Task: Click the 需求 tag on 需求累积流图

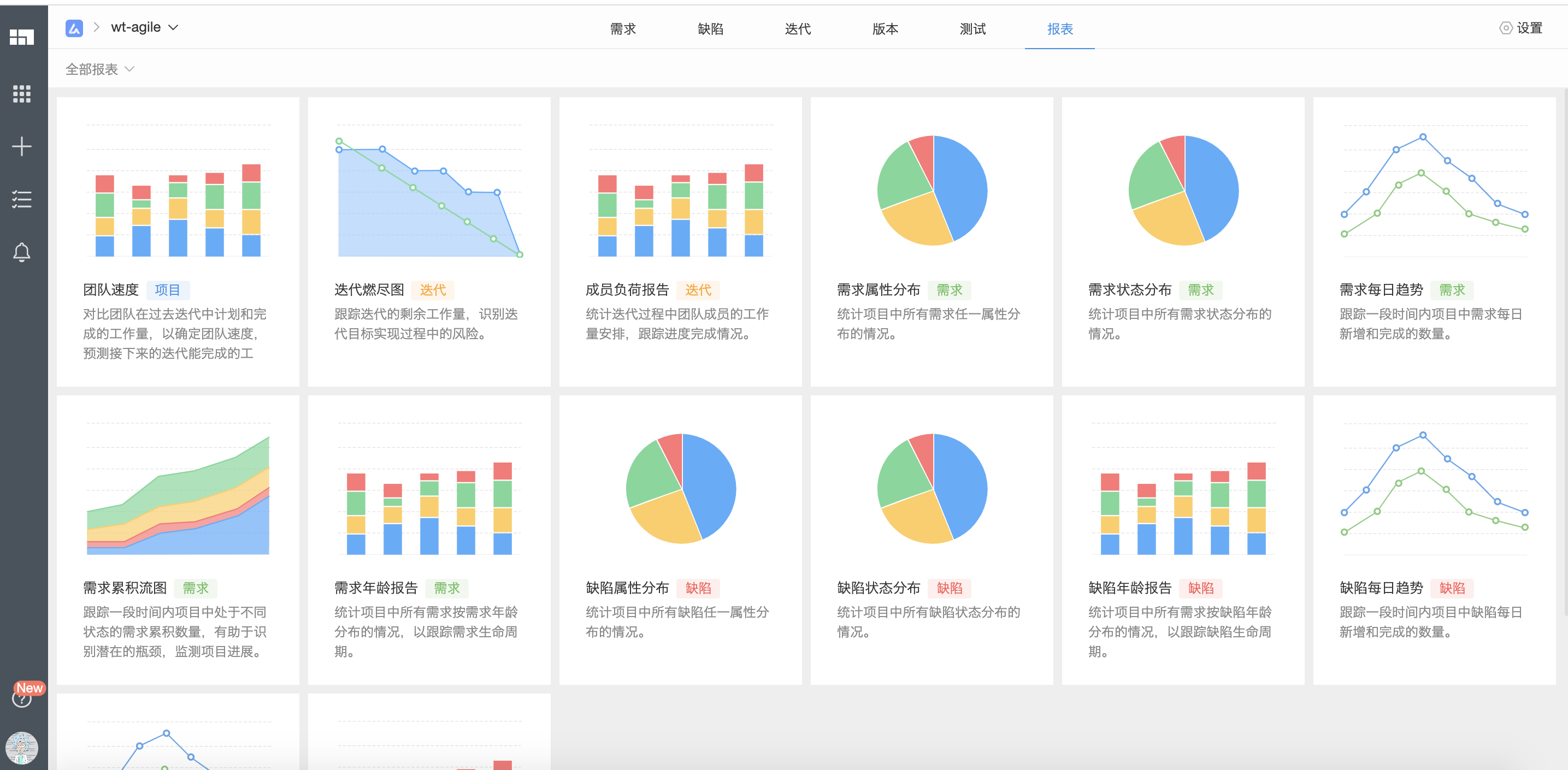Action: (196, 588)
